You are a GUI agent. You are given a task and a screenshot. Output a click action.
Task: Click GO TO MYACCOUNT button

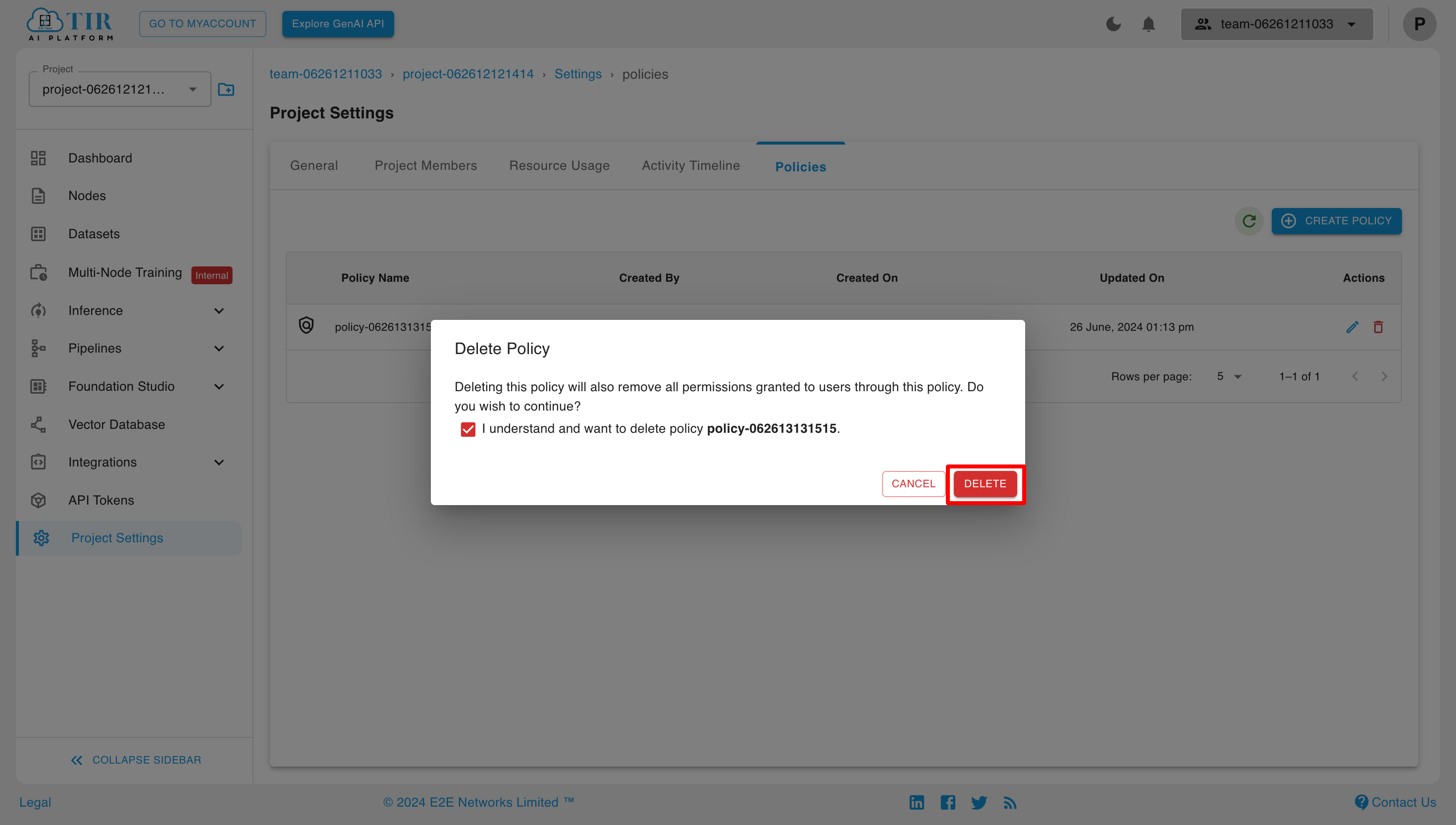click(202, 24)
